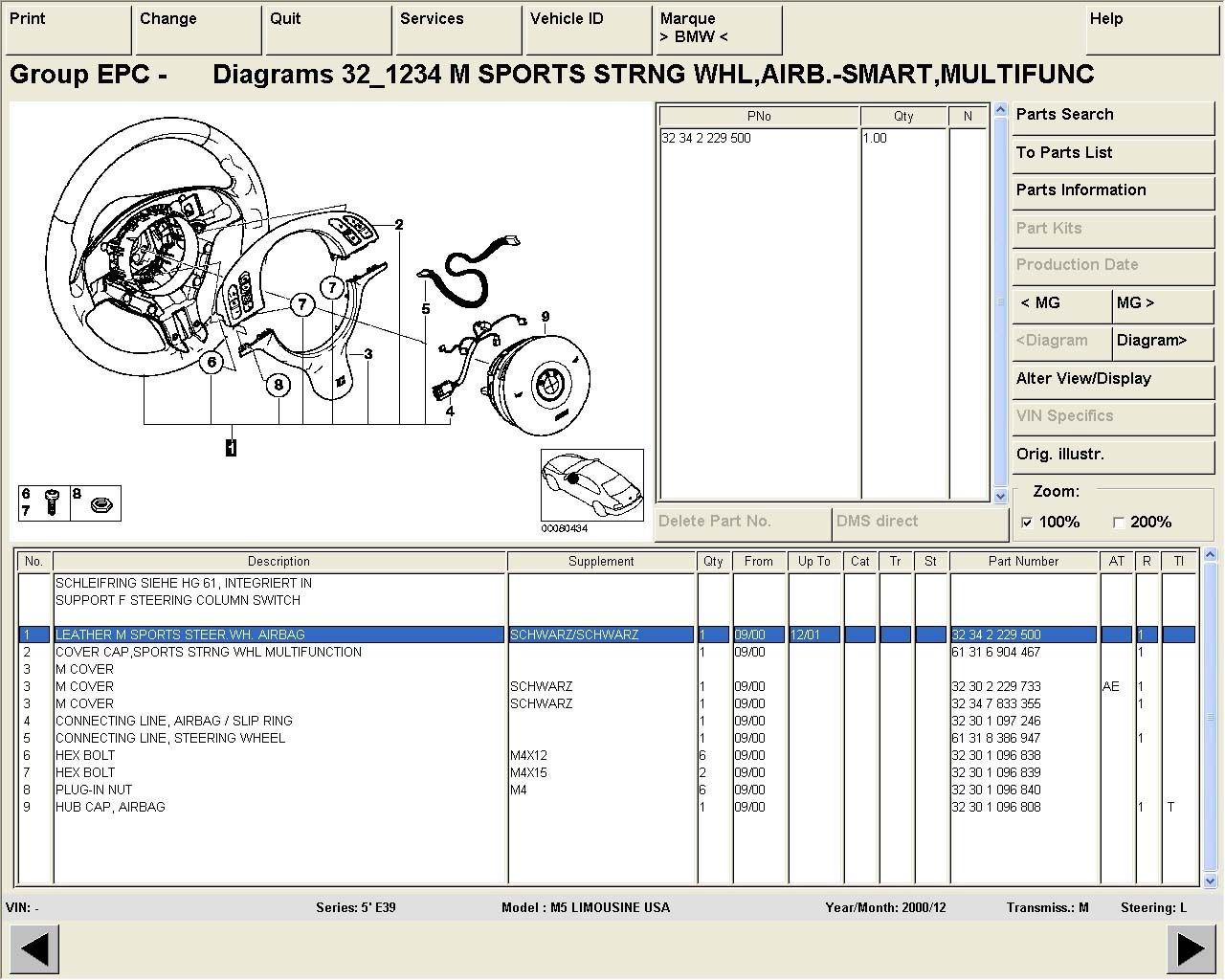Viewport: 1225px width, 980px height.
Task: Open the Help menu
Action: pos(1153,30)
